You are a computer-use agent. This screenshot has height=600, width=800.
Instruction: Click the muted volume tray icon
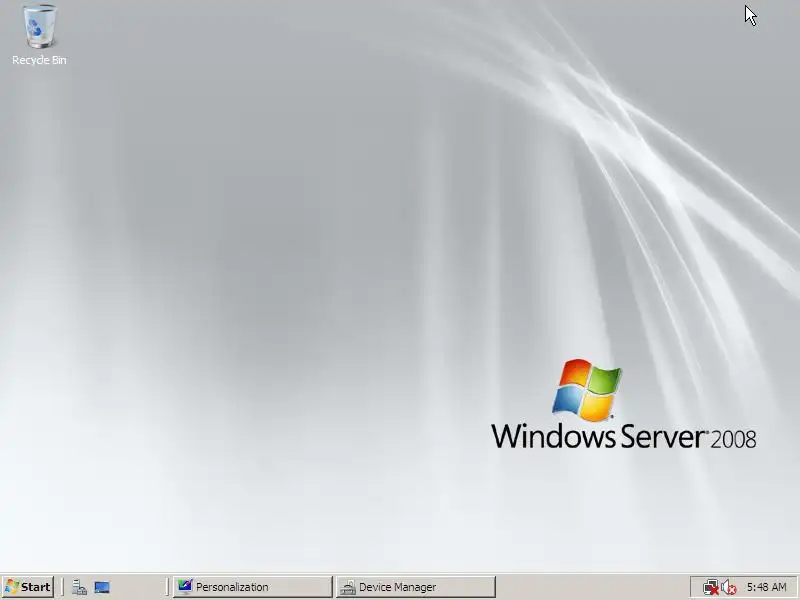click(x=729, y=587)
